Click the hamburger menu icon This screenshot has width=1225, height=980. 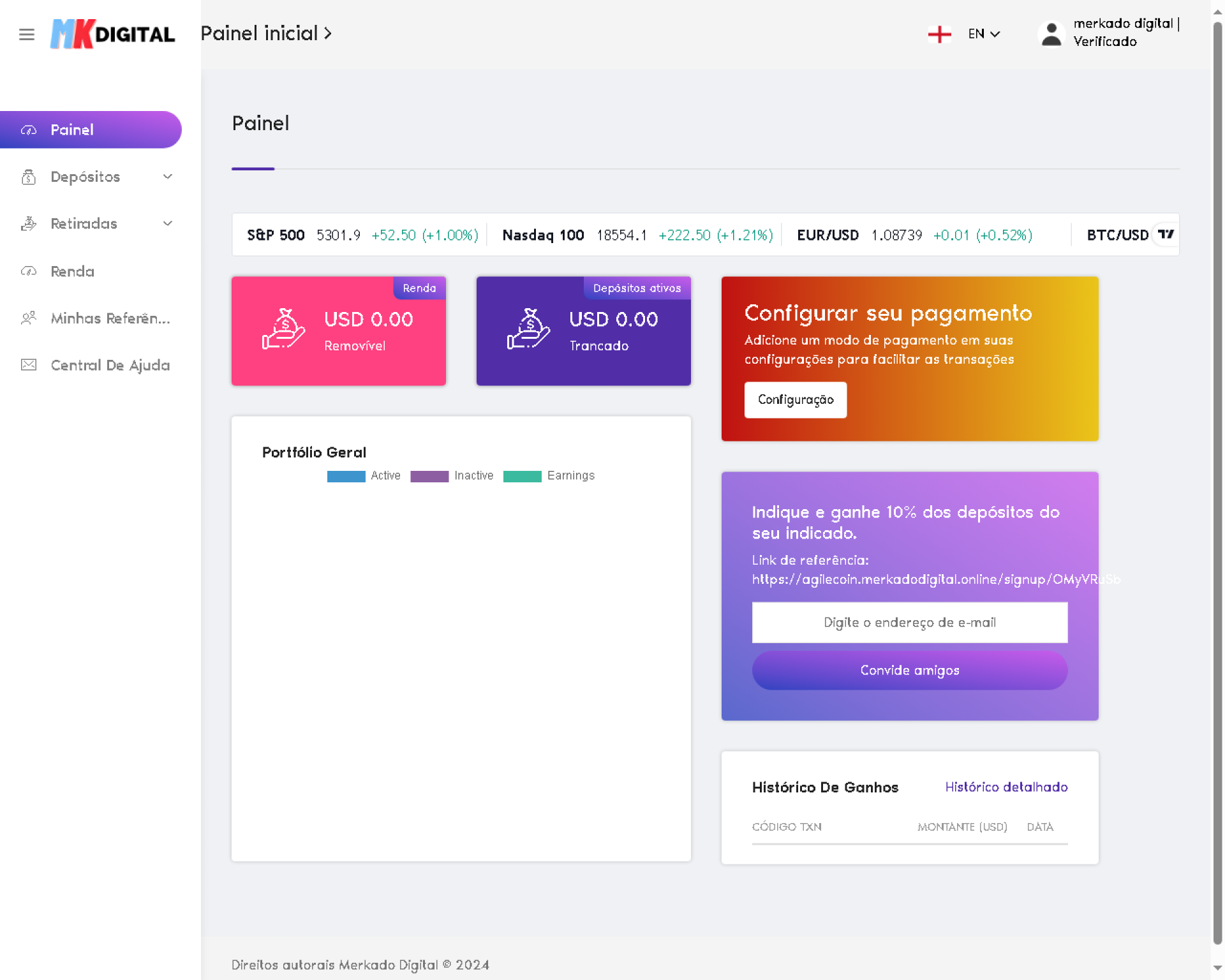[x=26, y=34]
